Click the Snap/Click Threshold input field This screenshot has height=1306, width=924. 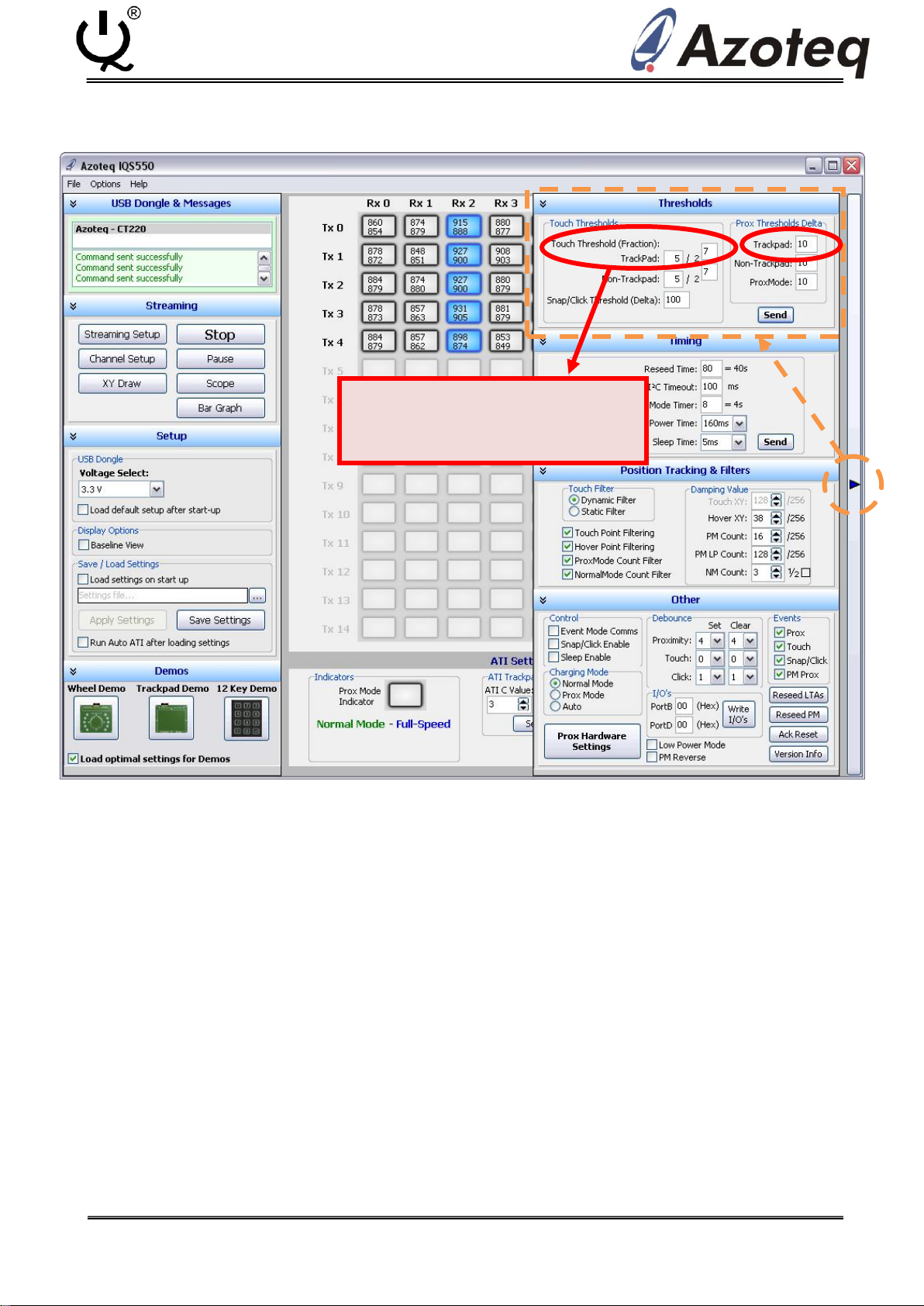pos(676,300)
